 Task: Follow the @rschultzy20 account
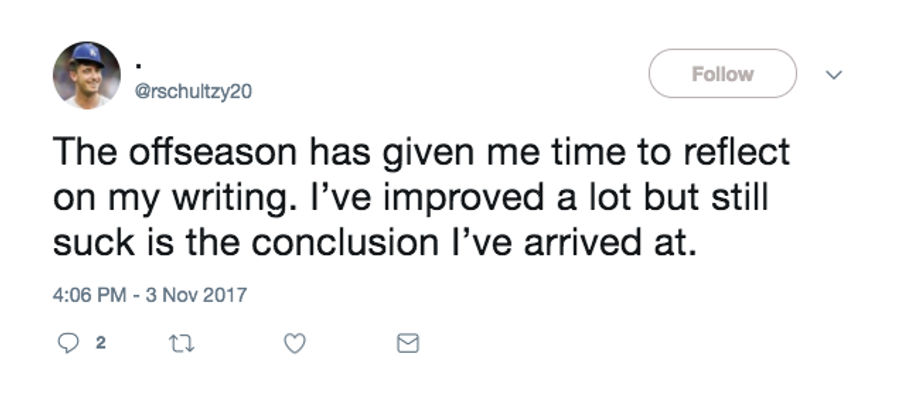(x=723, y=73)
